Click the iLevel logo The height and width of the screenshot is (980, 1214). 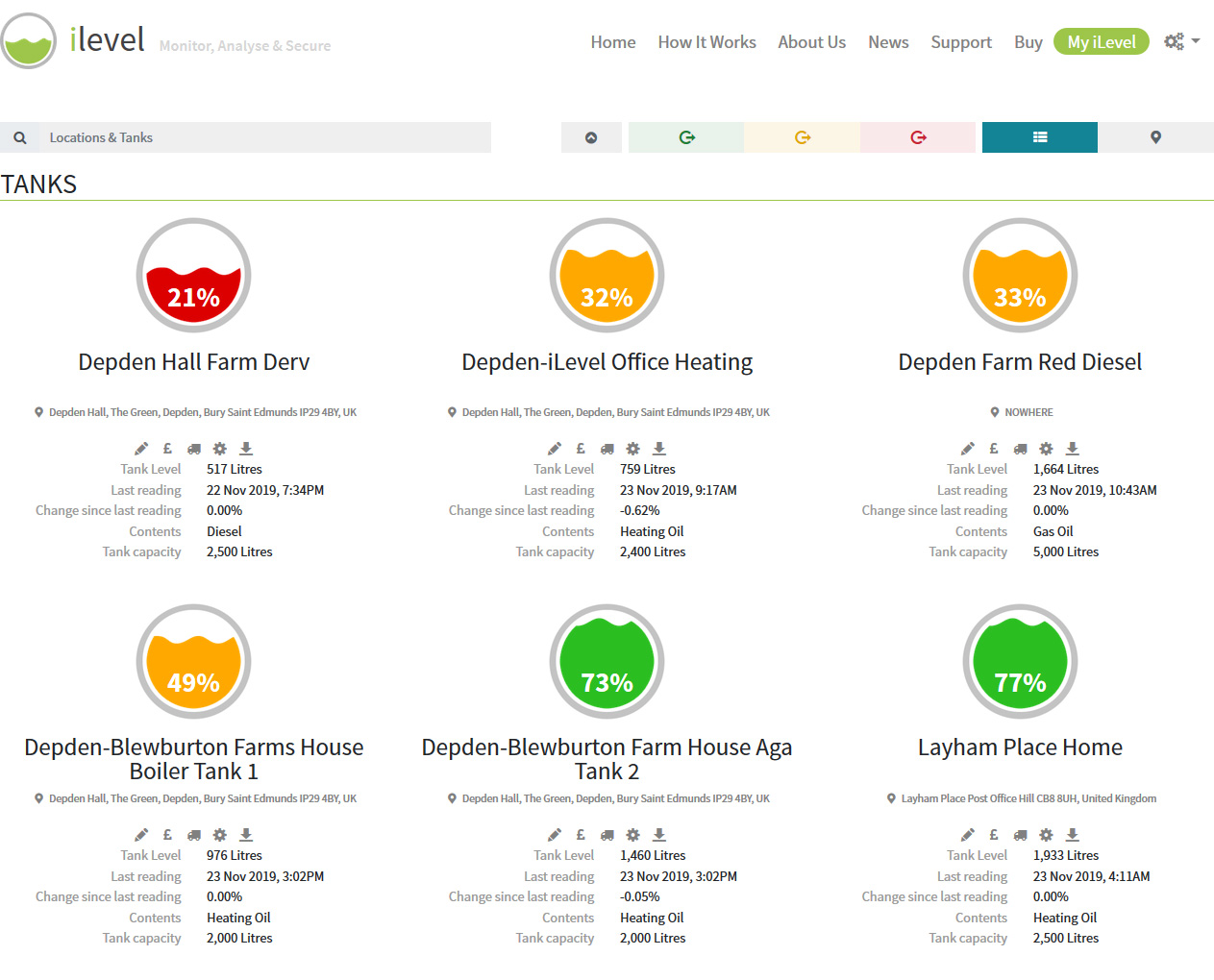pyautogui.click(x=73, y=40)
